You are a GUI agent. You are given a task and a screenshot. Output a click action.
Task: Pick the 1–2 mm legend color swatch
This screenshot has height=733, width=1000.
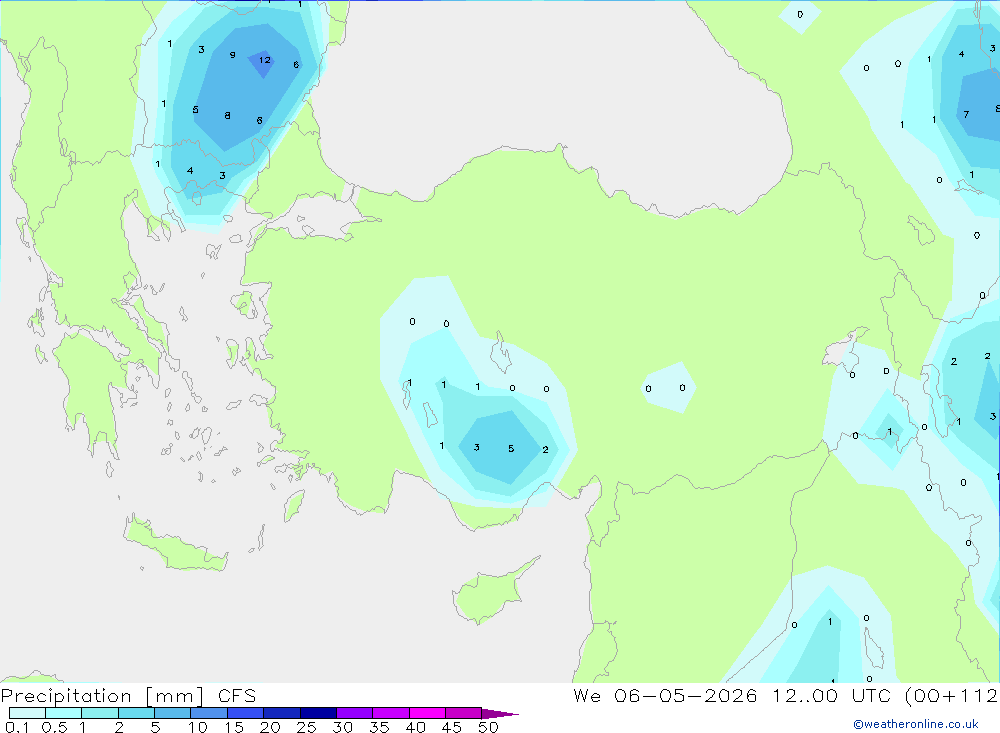100,713
